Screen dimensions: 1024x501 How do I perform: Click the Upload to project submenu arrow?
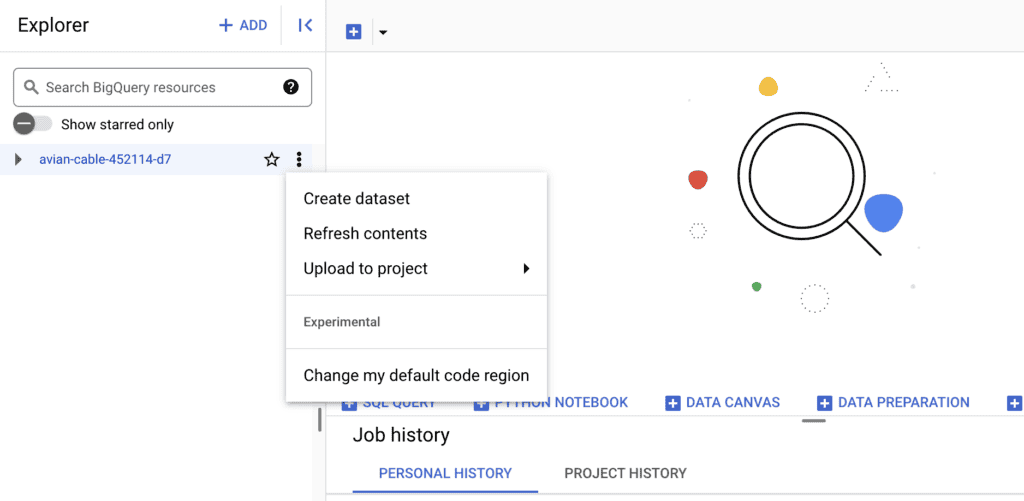tap(526, 268)
